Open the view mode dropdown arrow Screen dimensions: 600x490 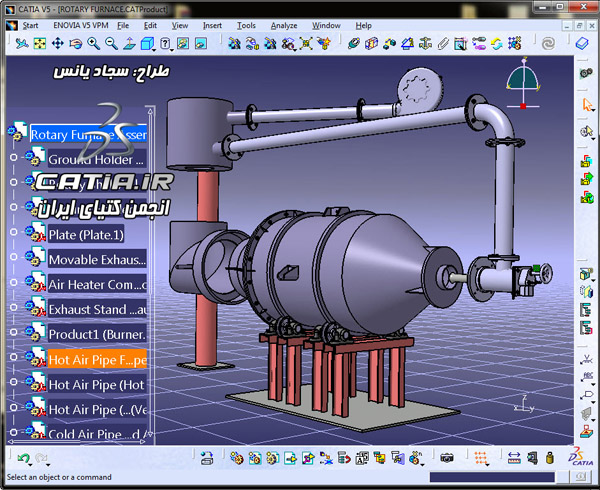point(172,50)
